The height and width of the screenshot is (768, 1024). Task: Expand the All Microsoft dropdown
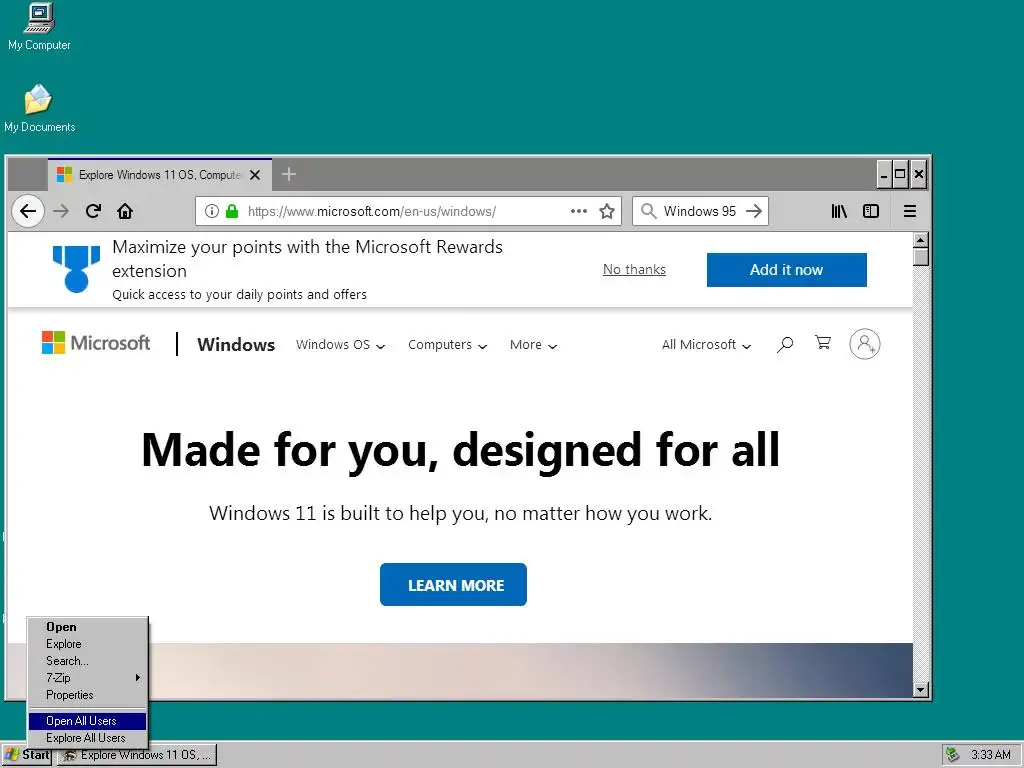point(707,345)
